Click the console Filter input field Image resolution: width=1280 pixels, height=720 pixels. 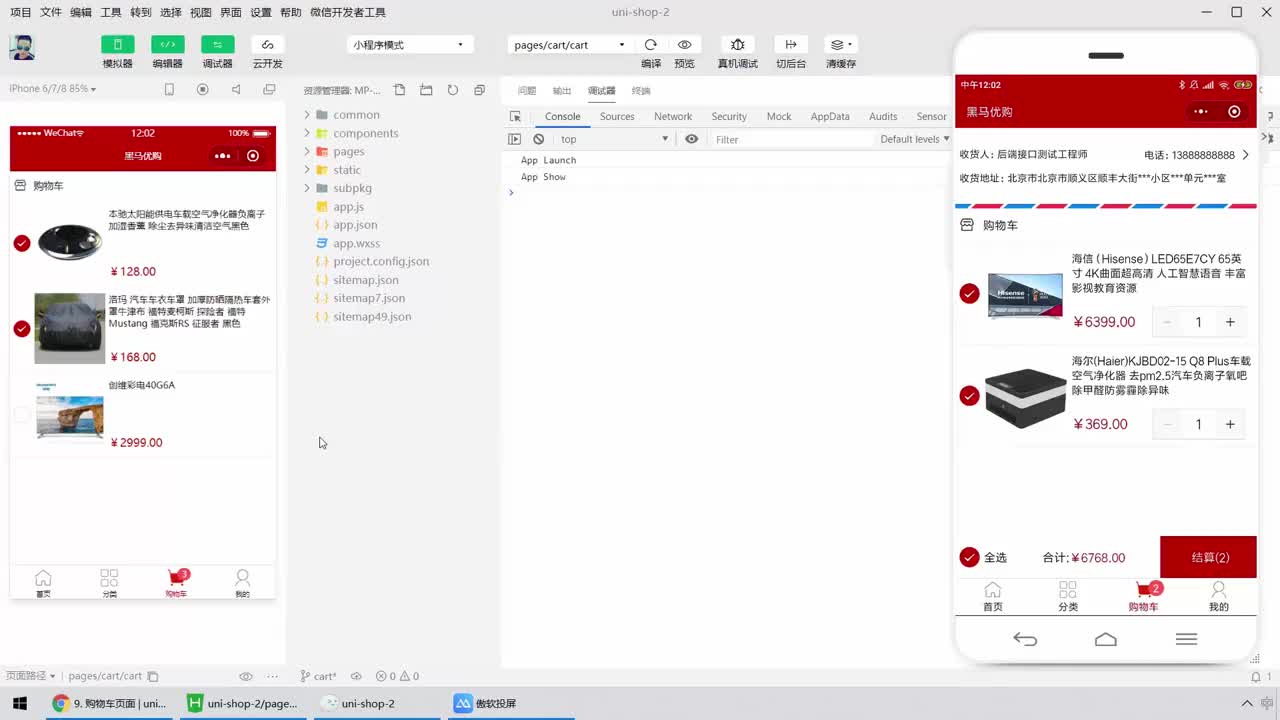[x=790, y=139]
